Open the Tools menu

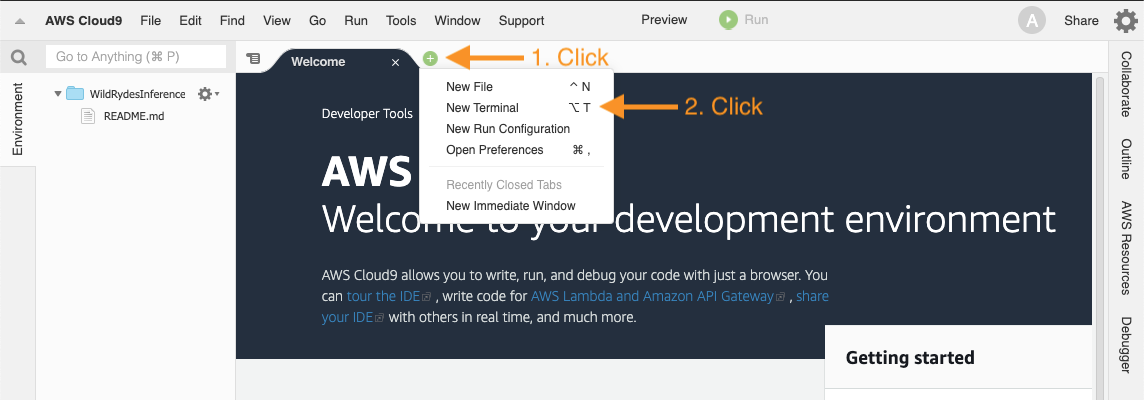pyautogui.click(x=401, y=20)
